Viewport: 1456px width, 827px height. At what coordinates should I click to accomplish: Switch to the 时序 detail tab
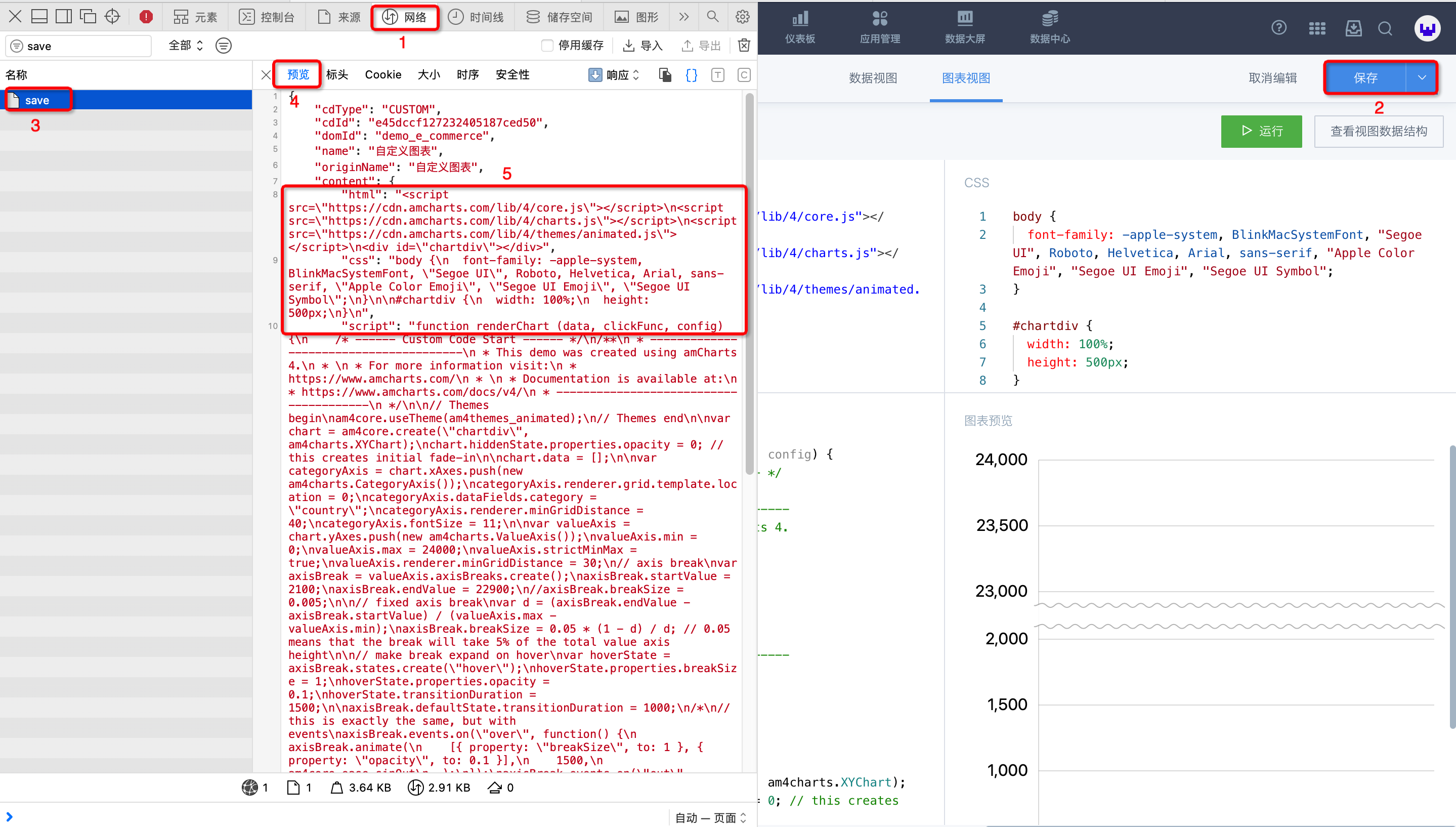[468, 75]
